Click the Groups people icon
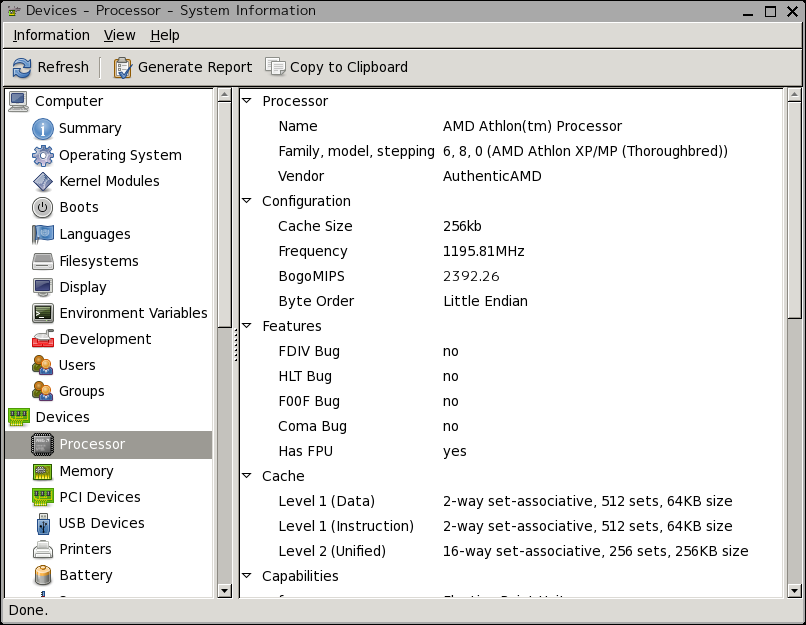The width and height of the screenshot is (806, 625). pyautogui.click(x=42, y=391)
